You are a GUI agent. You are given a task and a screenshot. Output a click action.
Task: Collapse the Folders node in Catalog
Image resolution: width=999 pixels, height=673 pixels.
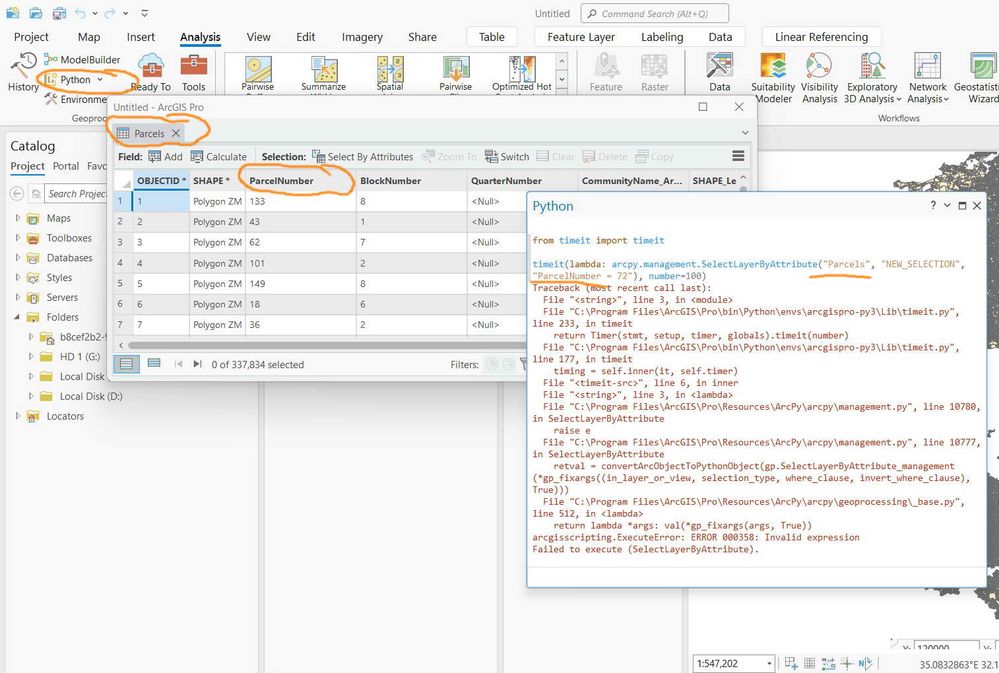pos(18,317)
